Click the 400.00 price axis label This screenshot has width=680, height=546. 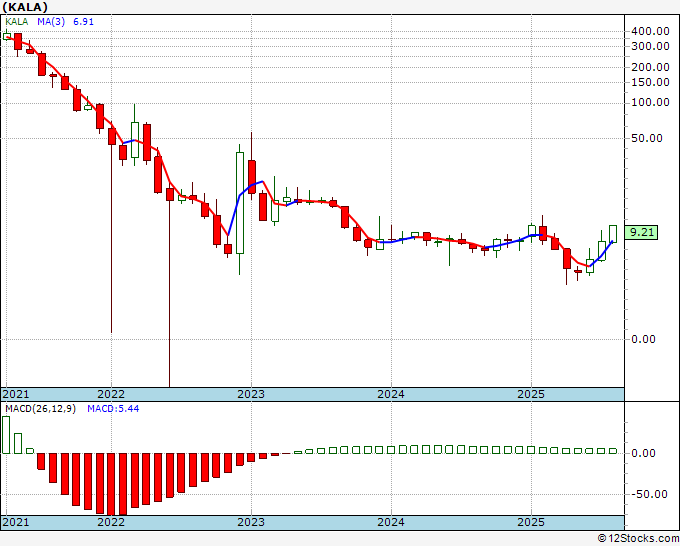tap(650, 31)
